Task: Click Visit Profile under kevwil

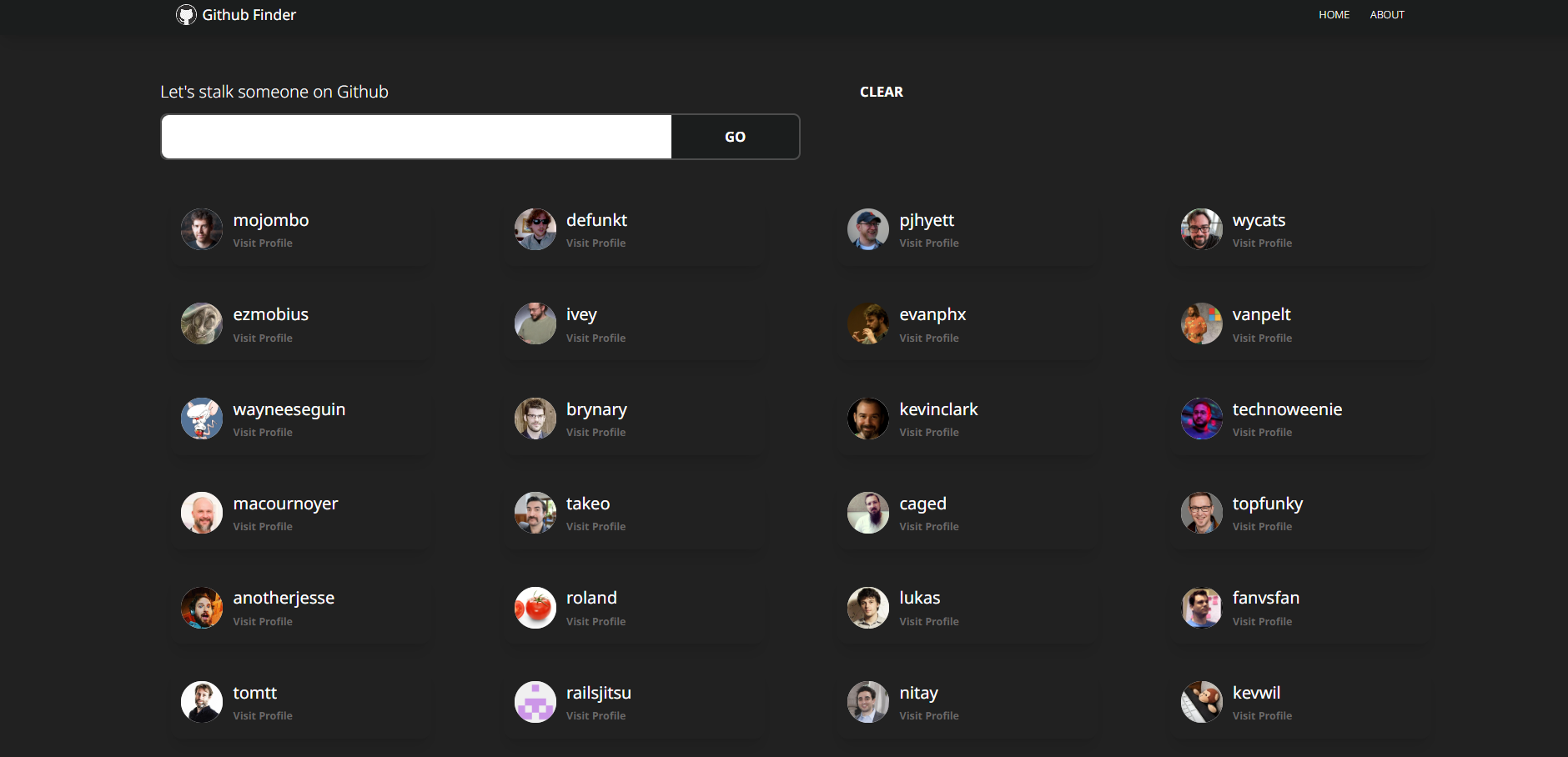Action: click(1262, 716)
